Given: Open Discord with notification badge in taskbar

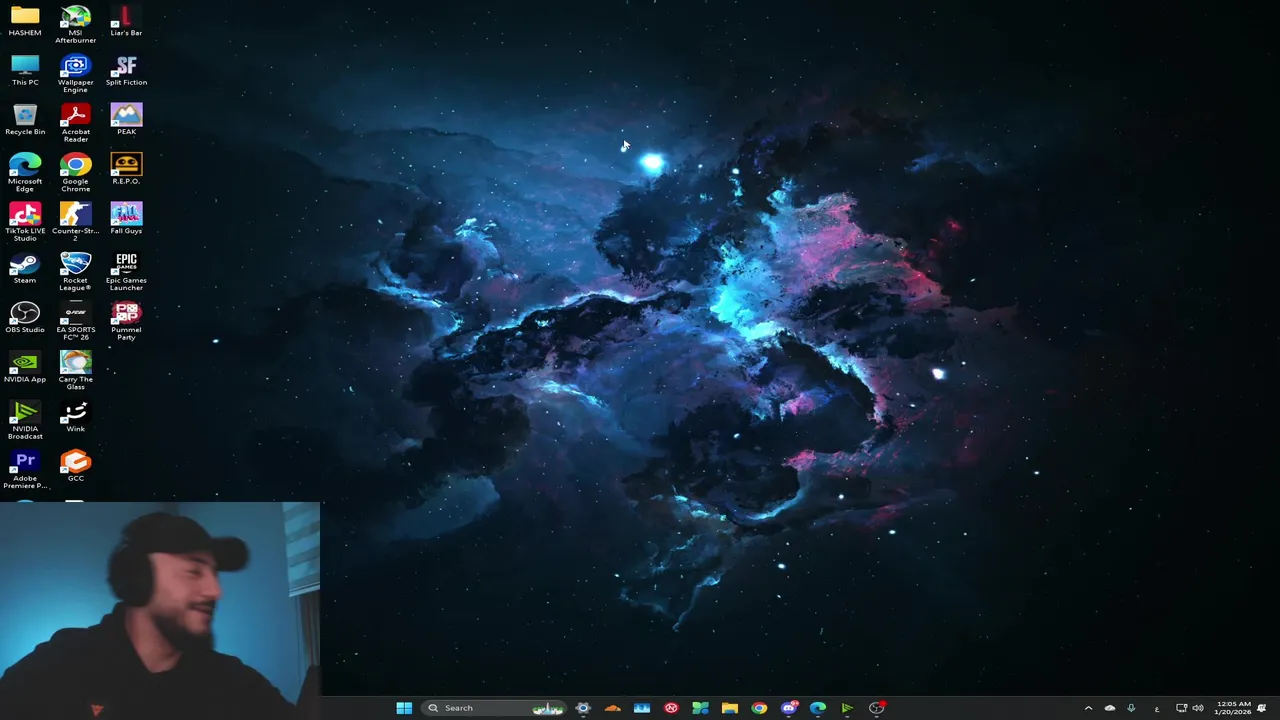Looking at the screenshot, I should coord(789,708).
